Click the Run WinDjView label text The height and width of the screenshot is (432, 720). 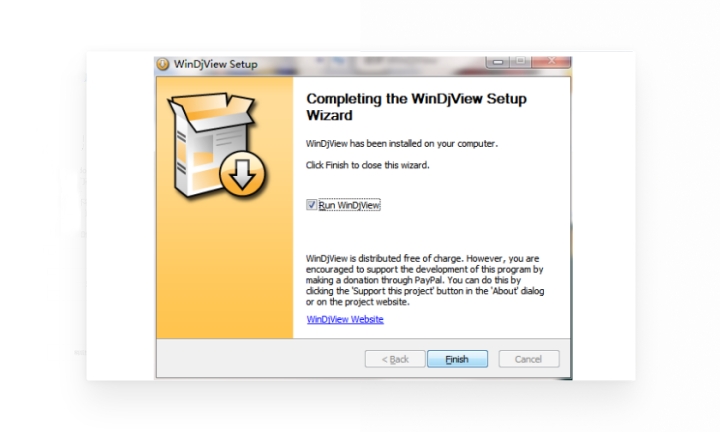[349, 205]
